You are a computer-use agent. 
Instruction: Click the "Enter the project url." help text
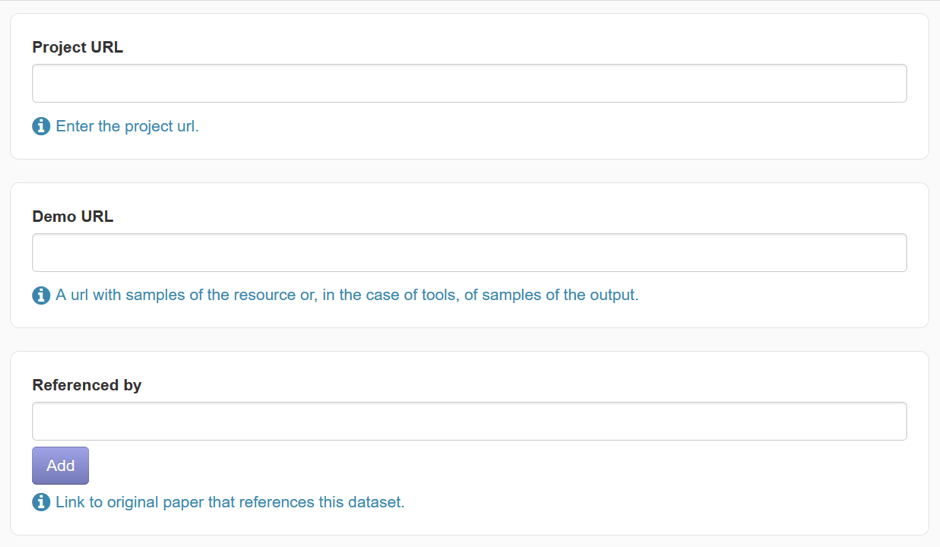pyautogui.click(x=127, y=126)
